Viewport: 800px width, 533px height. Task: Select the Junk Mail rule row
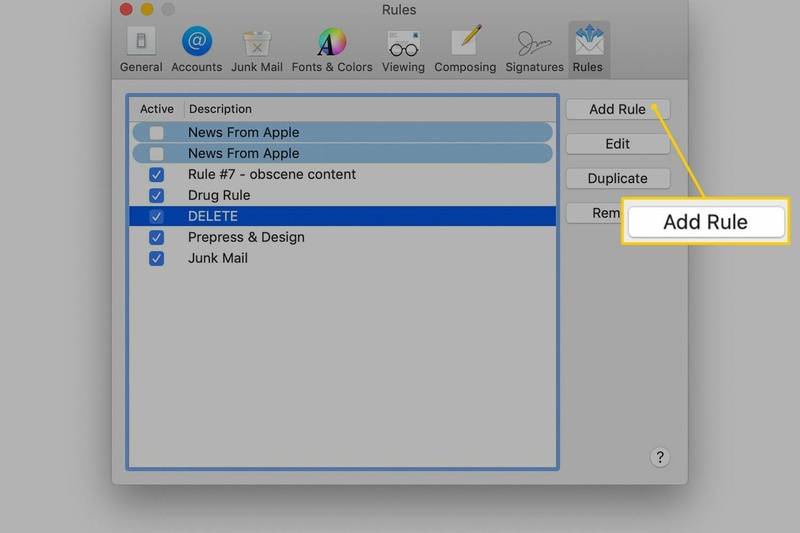[342, 258]
